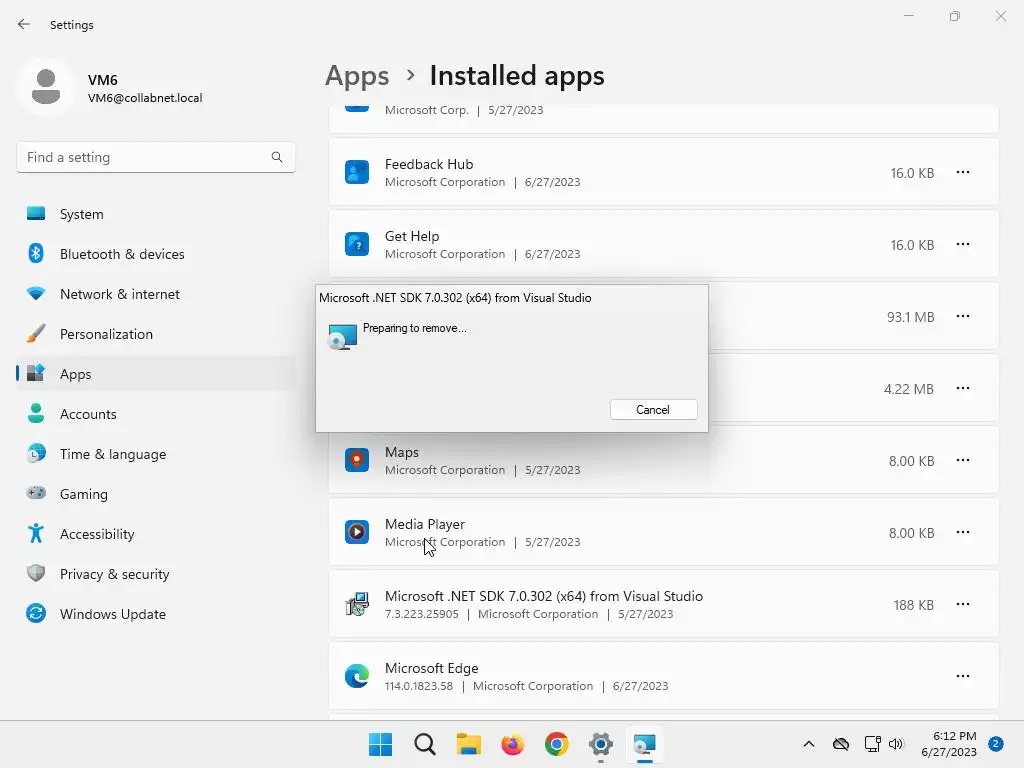Screen dimensions: 1024x768
Task: Open more options for the 93.1 MB app
Action: (x=963, y=316)
